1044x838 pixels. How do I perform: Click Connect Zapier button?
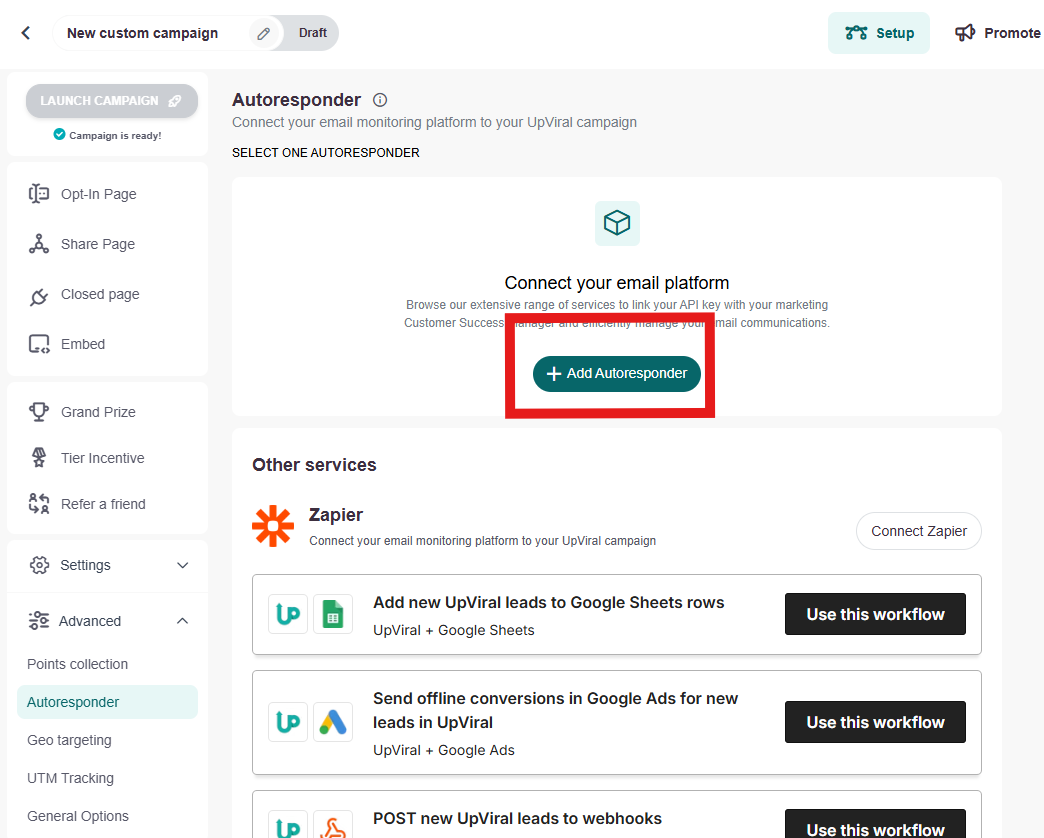(919, 531)
